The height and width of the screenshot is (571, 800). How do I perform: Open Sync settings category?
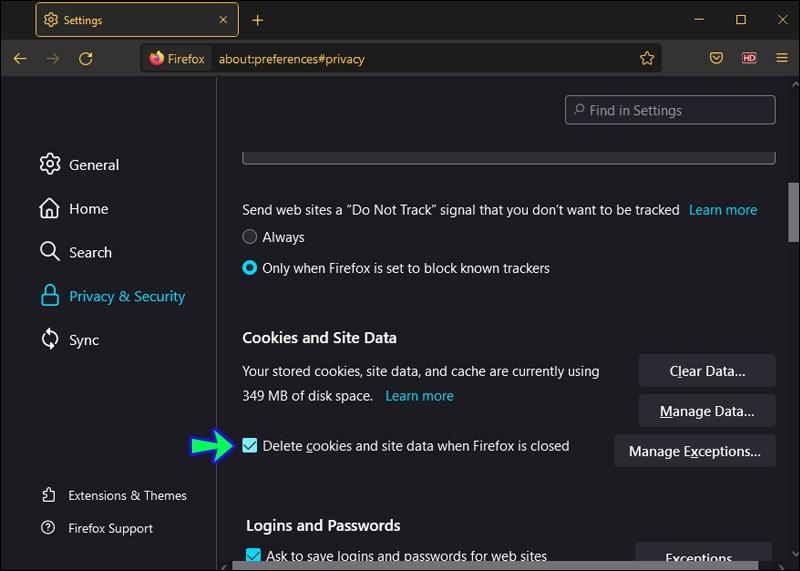click(69, 340)
